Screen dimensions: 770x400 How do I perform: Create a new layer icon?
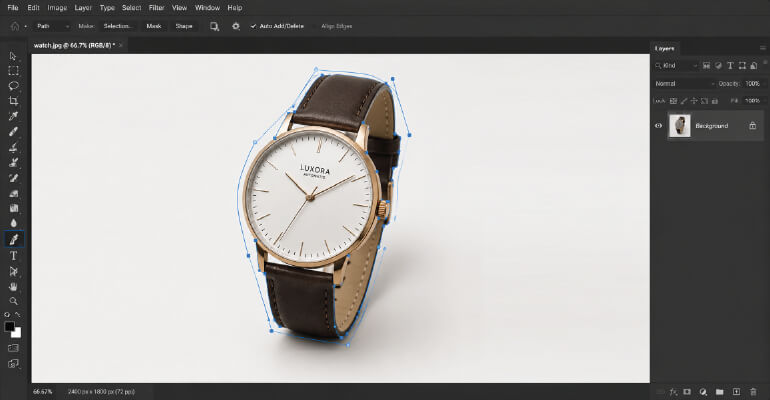[x=736, y=392]
